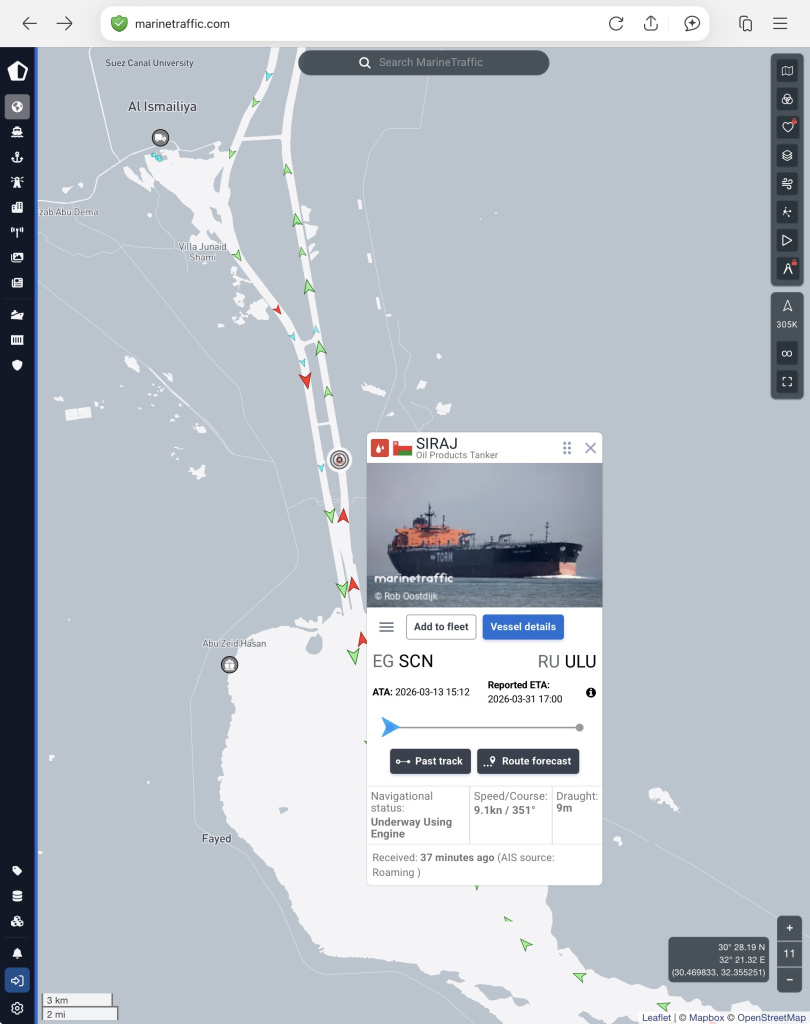Click voyage progress slider arrow

tap(390, 727)
